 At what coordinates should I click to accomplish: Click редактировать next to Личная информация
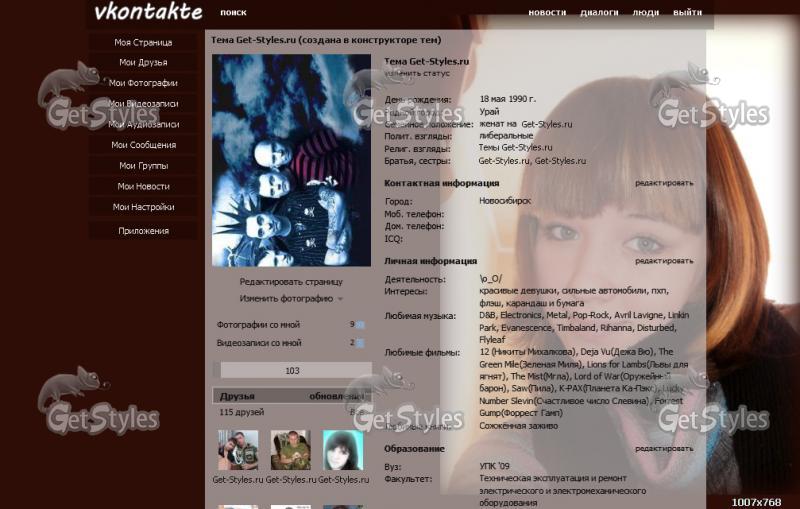(x=664, y=261)
